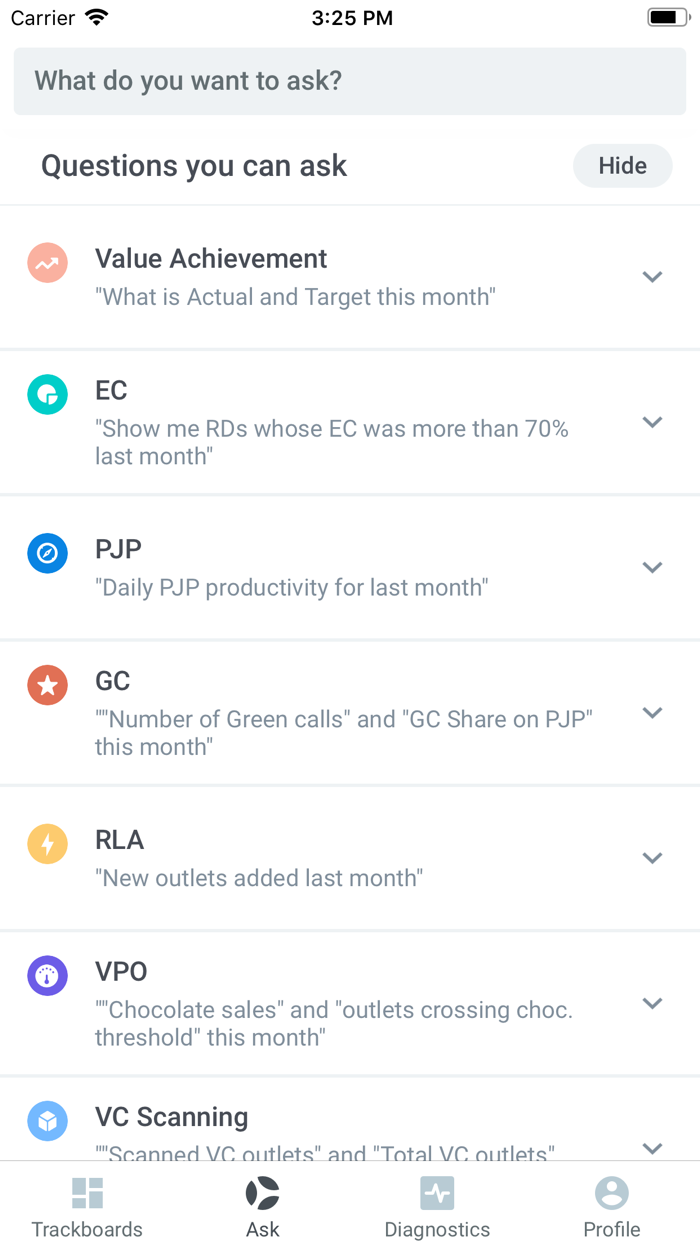Screen dimensions: 700x1244
Task: Select the GC star icon
Action: (47, 684)
